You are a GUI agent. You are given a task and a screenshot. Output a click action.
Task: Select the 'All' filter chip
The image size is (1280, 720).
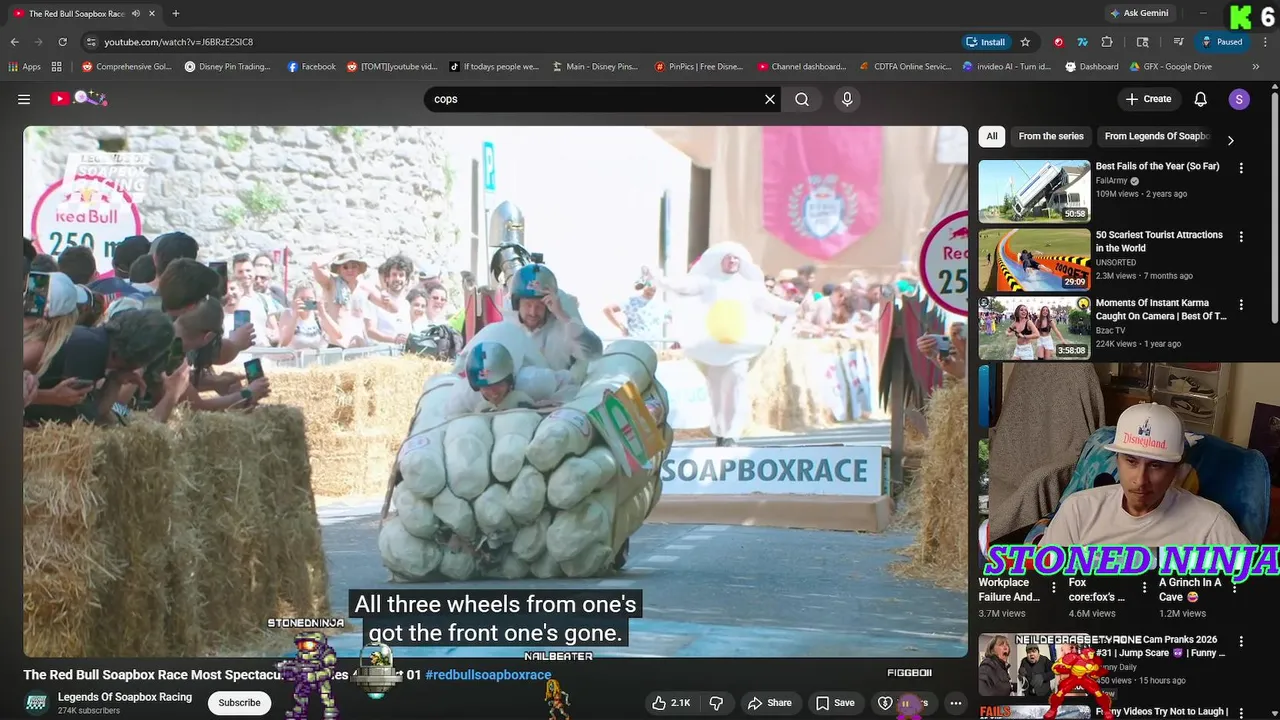tap(992, 136)
